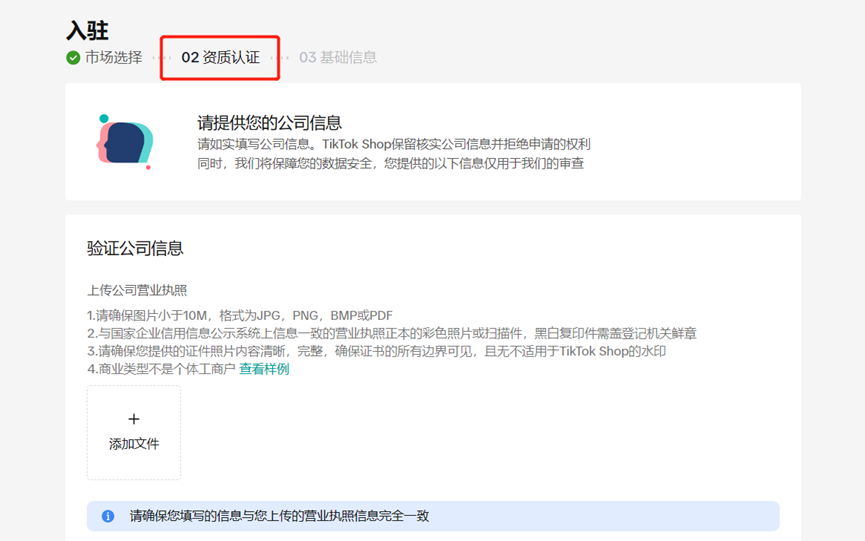The height and width of the screenshot is (541, 865).
Task: Click requirement 2 about 国家企业信用信息公示系统
Action: pyautogui.click(x=392, y=333)
